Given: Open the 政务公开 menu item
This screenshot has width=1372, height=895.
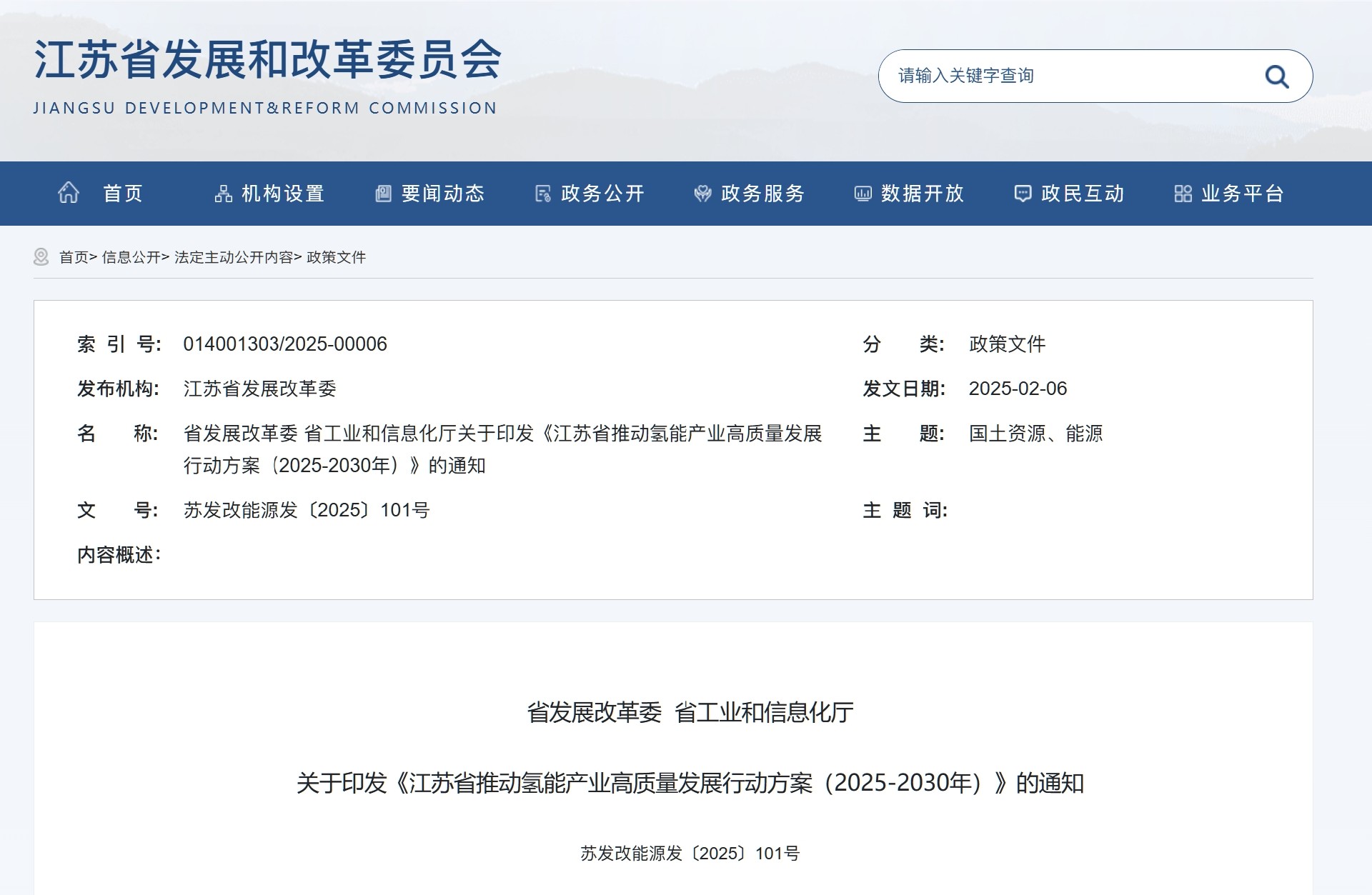Looking at the screenshot, I should coord(602,194).
